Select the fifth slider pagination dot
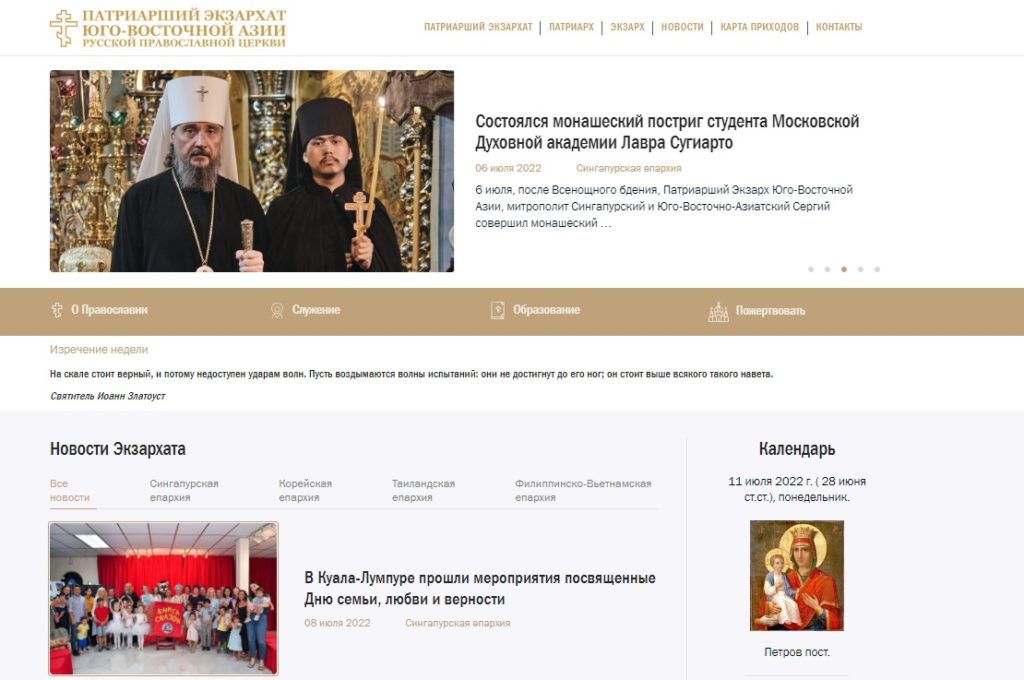The image size is (1024, 680). pyautogui.click(x=877, y=269)
